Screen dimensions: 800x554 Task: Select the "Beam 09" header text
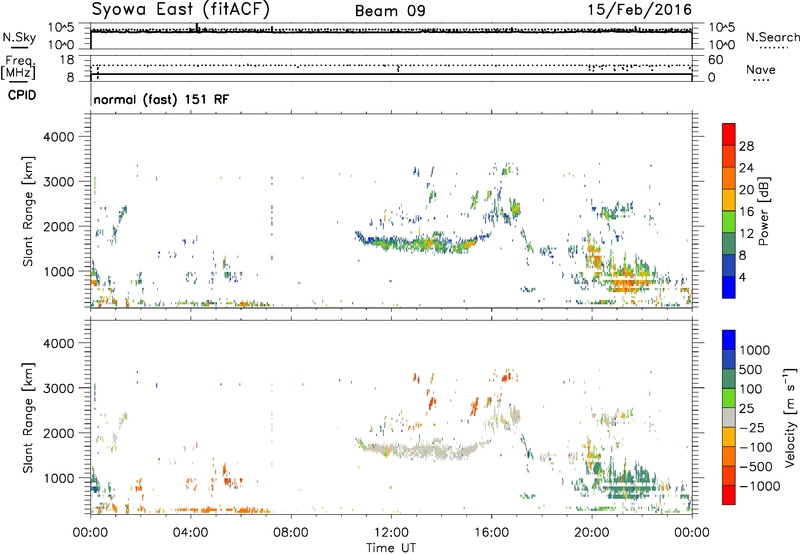point(390,11)
